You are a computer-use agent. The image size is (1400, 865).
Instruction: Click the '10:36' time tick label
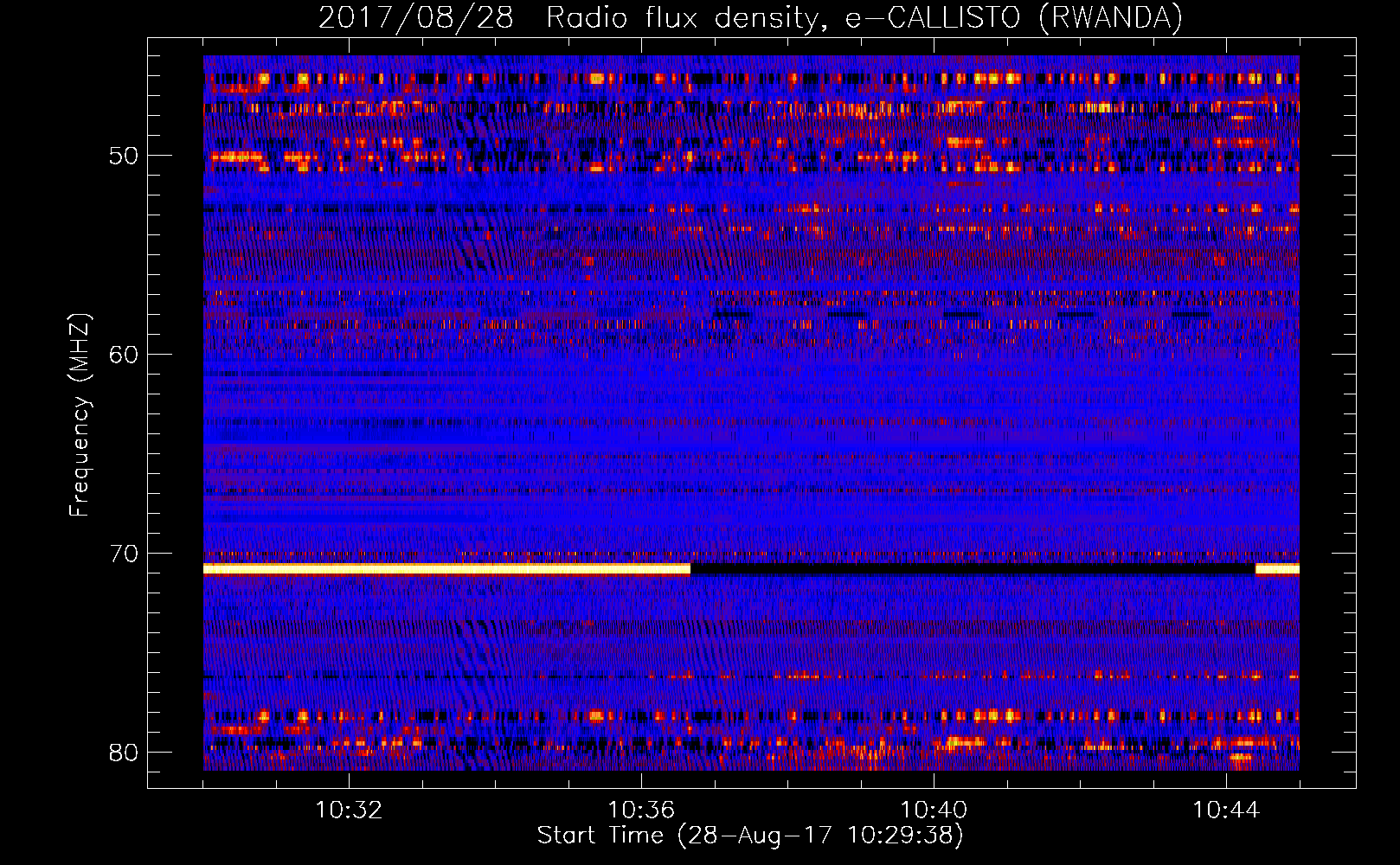pyautogui.click(x=641, y=810)
